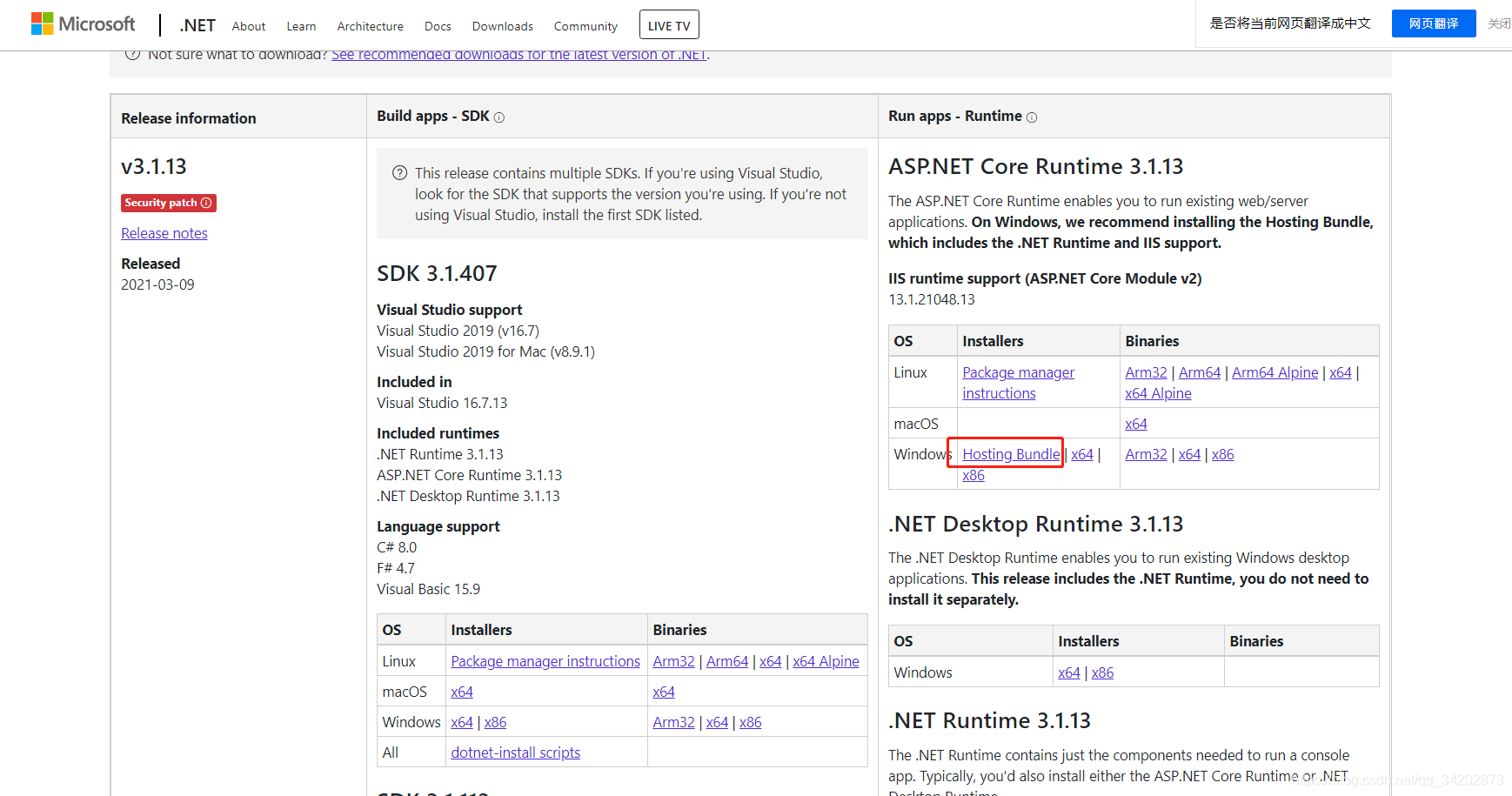Download ASP.NET Core Windows x86 binary
The image size is (1512, 796).
(1223, 454)
